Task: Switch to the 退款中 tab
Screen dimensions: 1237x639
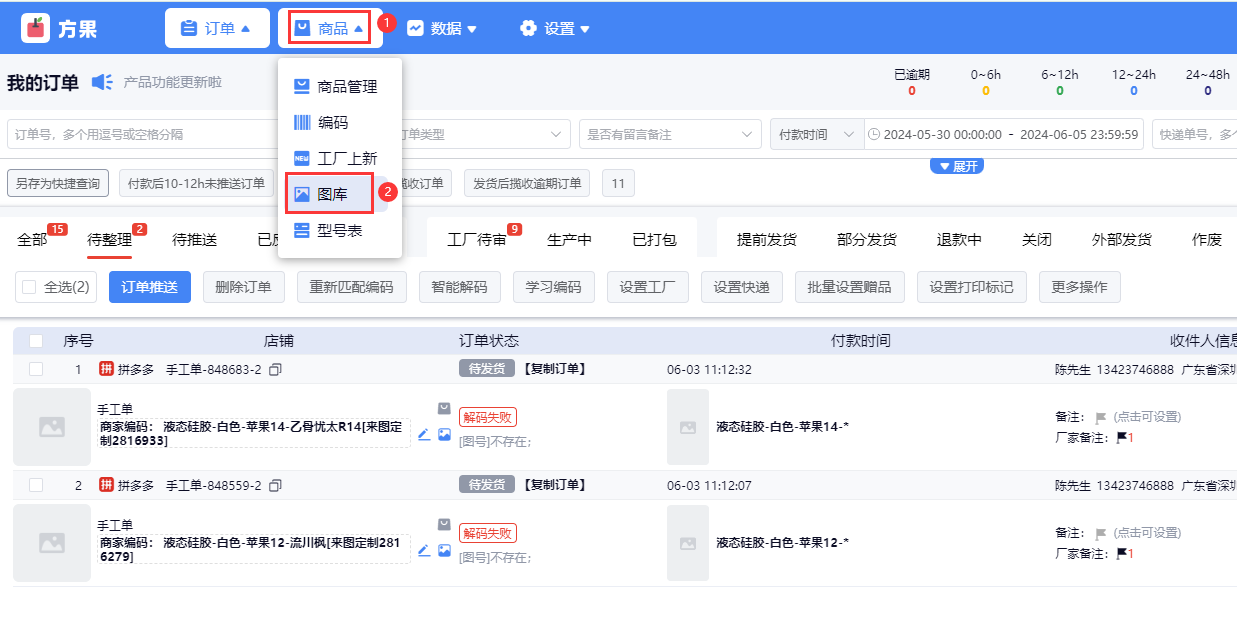Action: (959, 240)
